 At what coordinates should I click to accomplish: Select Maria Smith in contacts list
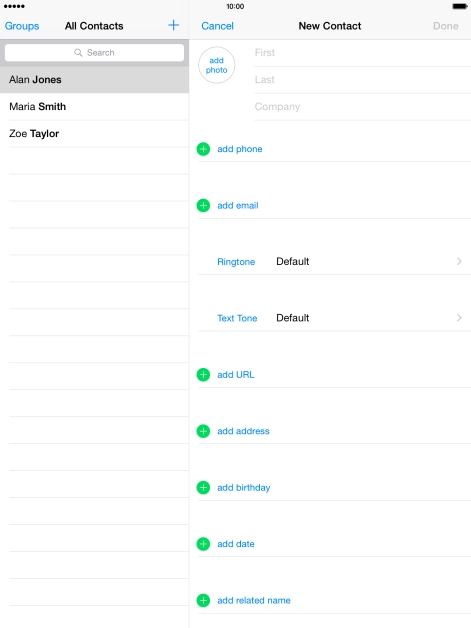tap(95, 107)
